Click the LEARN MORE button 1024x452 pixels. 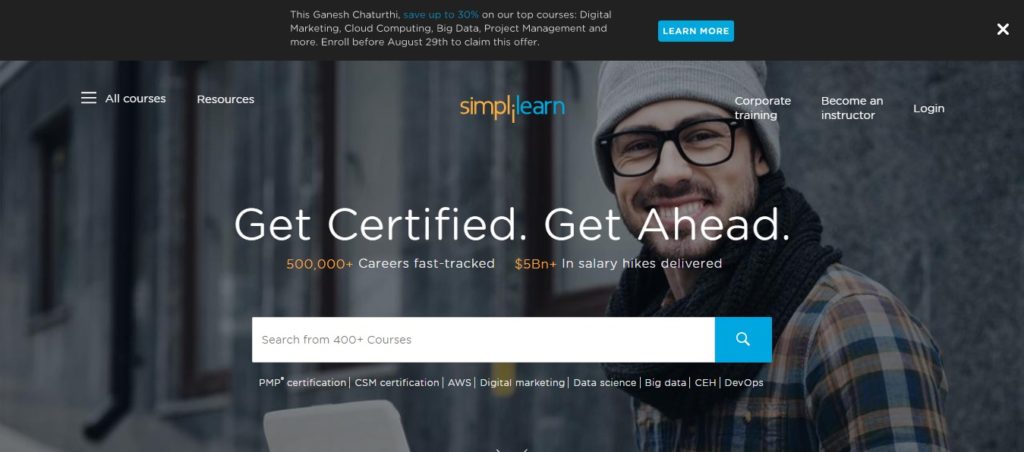click(696, 31)
